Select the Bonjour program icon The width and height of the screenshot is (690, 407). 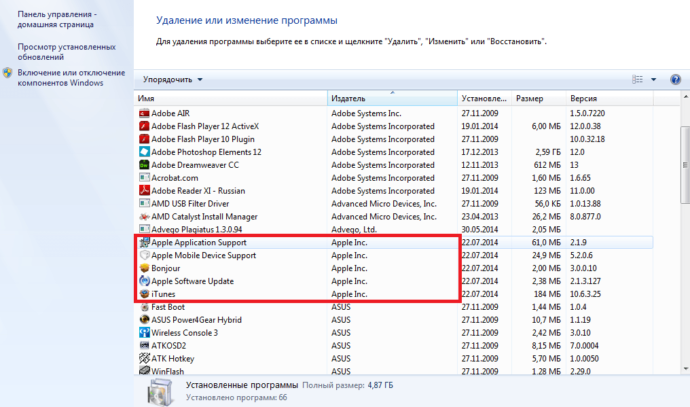point(144,268)
